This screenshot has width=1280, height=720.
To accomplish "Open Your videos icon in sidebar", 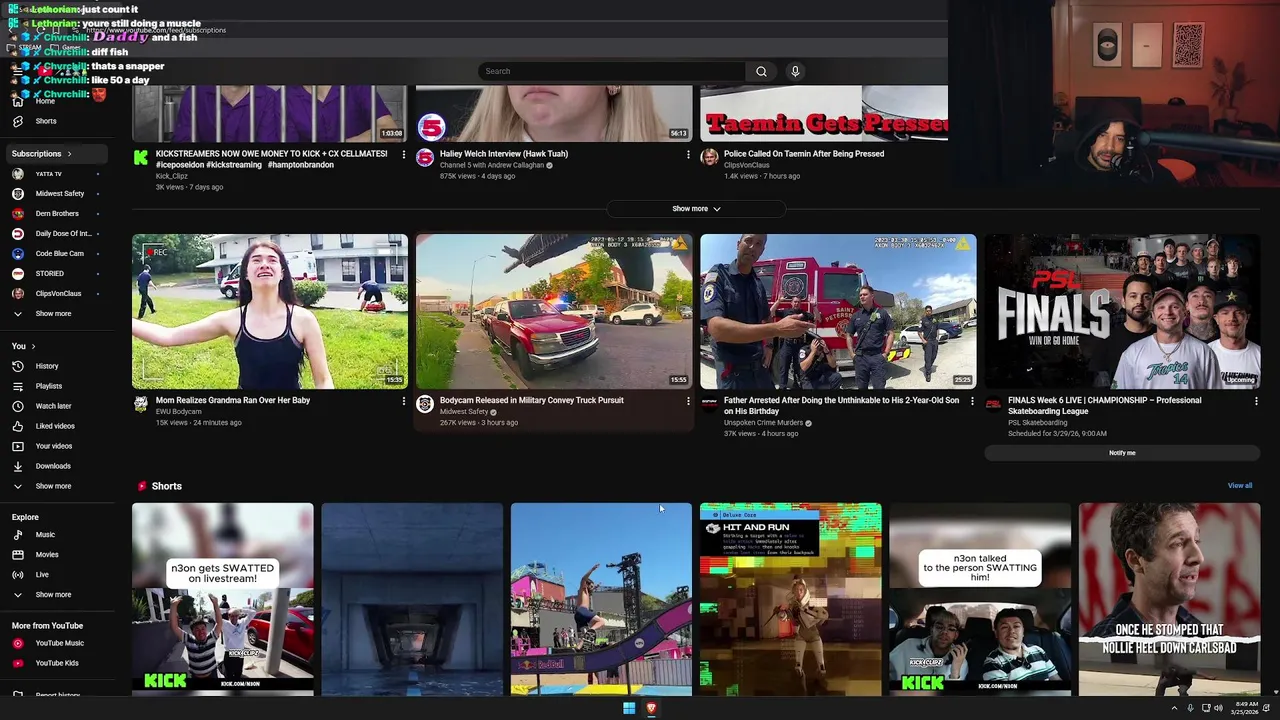I will (17, 446).
